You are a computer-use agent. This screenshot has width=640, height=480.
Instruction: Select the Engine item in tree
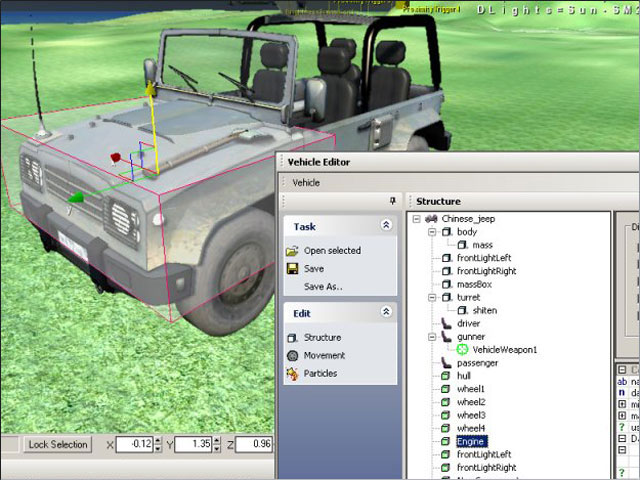(x=471, y=441)
